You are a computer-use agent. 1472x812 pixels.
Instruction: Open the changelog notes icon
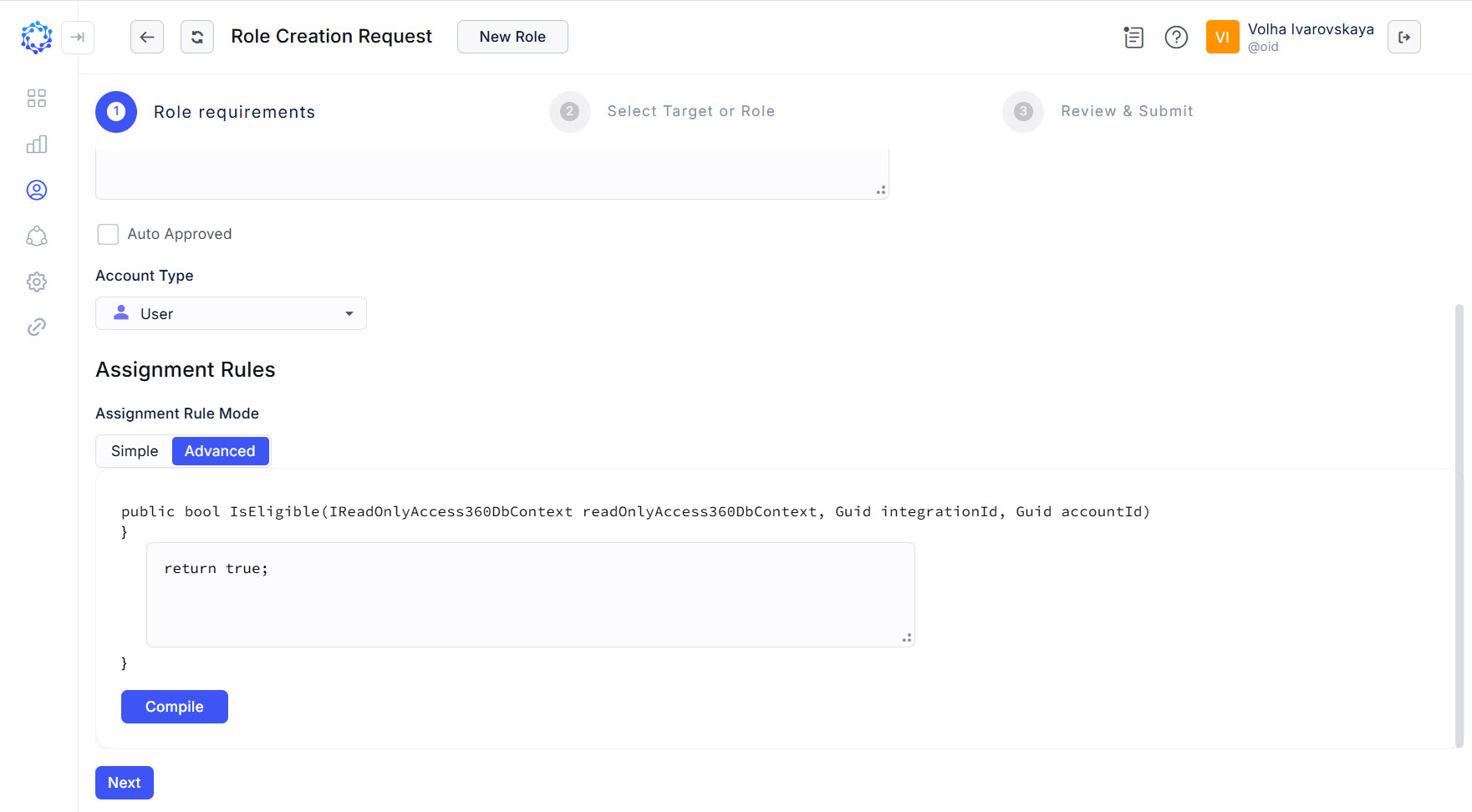point(1133,38)
